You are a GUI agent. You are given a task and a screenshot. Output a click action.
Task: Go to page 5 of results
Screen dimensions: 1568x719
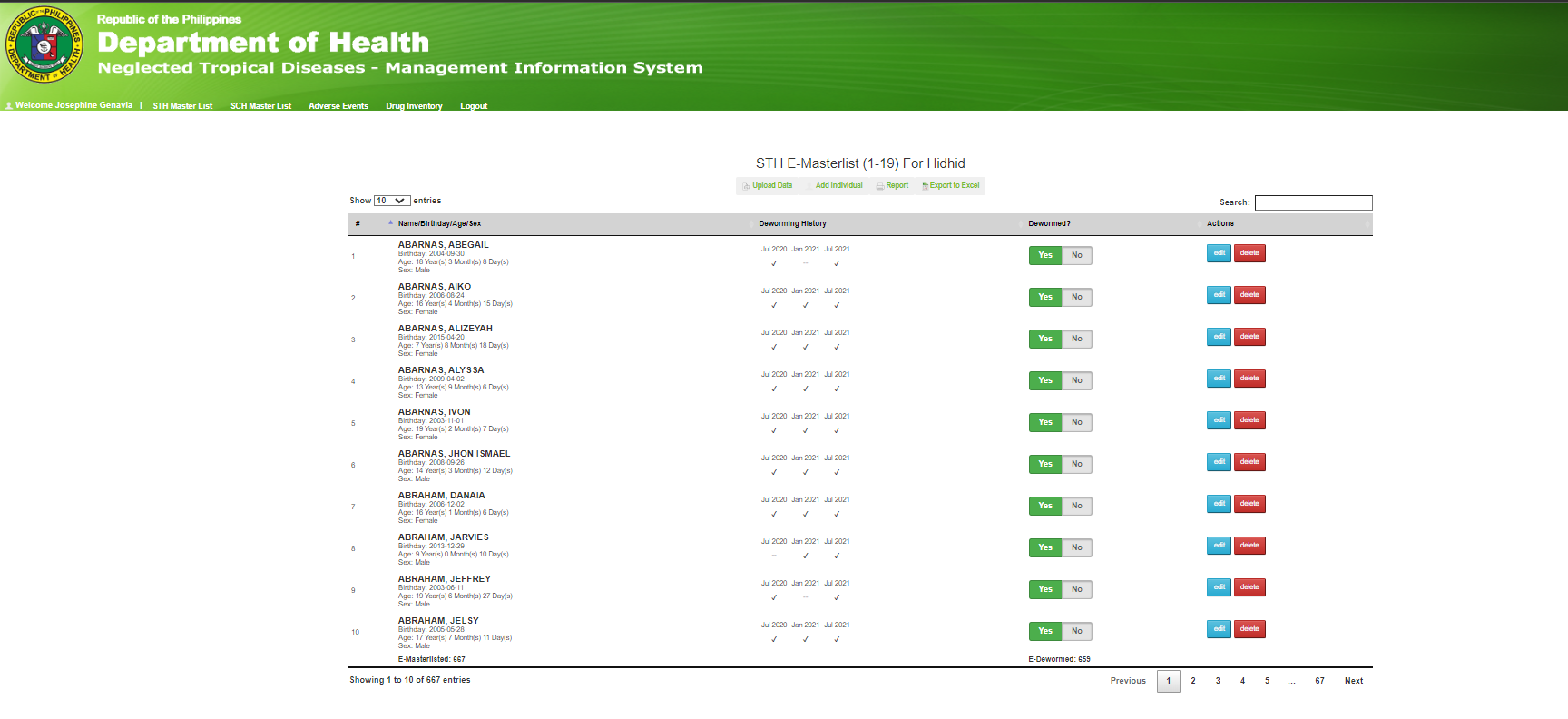[1267, 681]
